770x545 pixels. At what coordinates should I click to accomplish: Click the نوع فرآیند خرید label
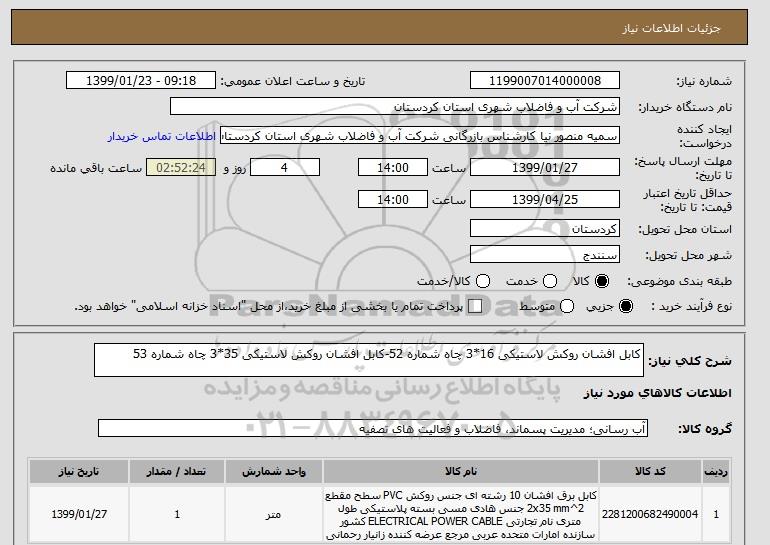(x=691, y=306)
